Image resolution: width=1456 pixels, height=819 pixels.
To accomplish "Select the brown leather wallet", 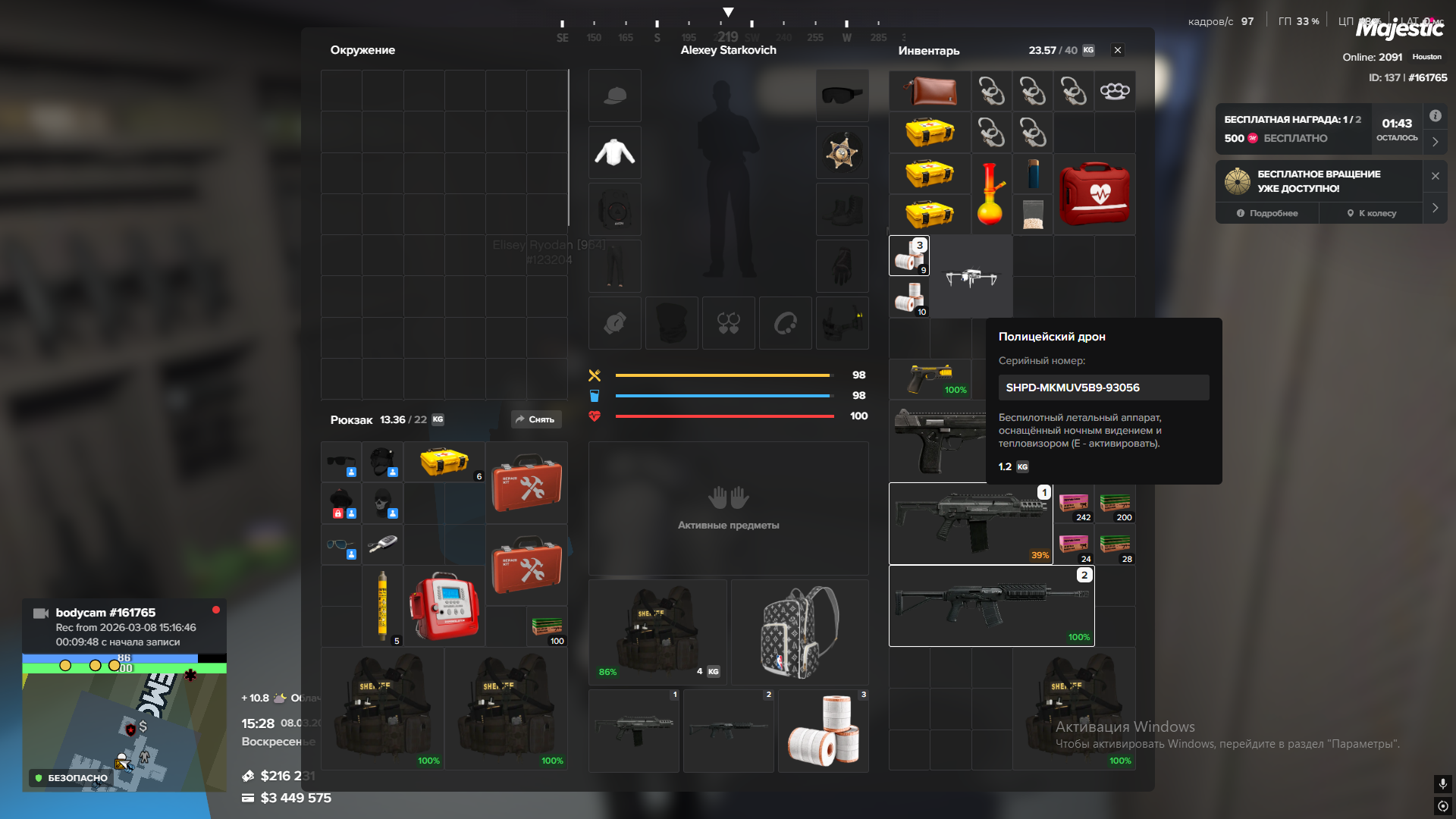I will click(x=930, y=91).
